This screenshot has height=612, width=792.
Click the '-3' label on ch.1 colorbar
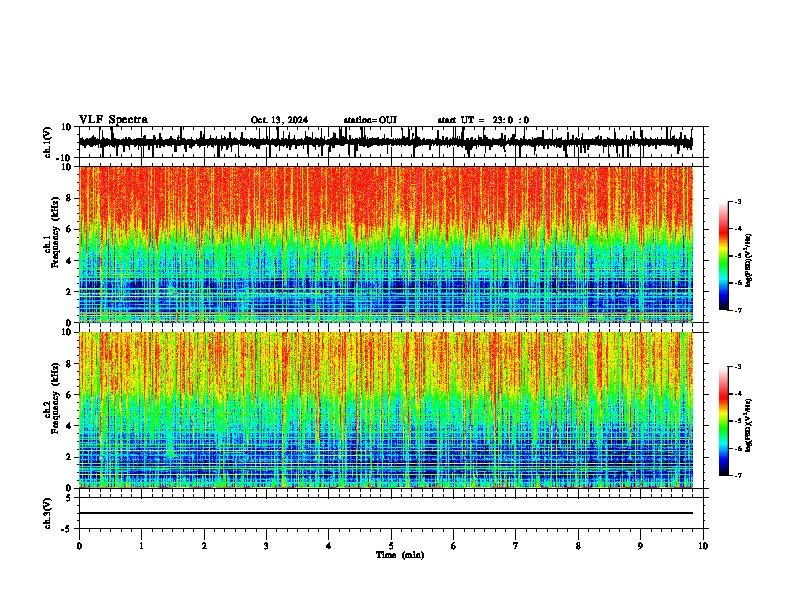tap(737, 202)
